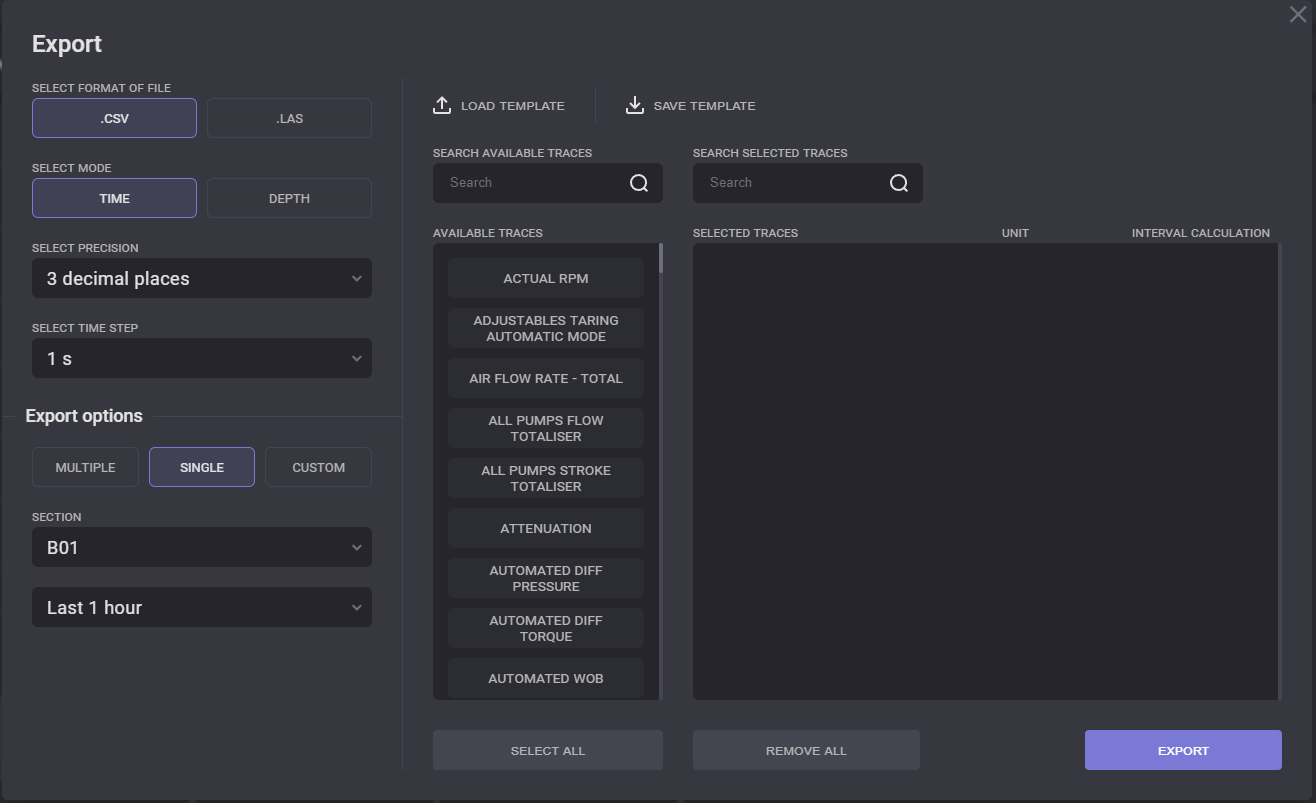
Task: Click the Save Template download icon
Action: pyautogui.click(x=634, y=105)
